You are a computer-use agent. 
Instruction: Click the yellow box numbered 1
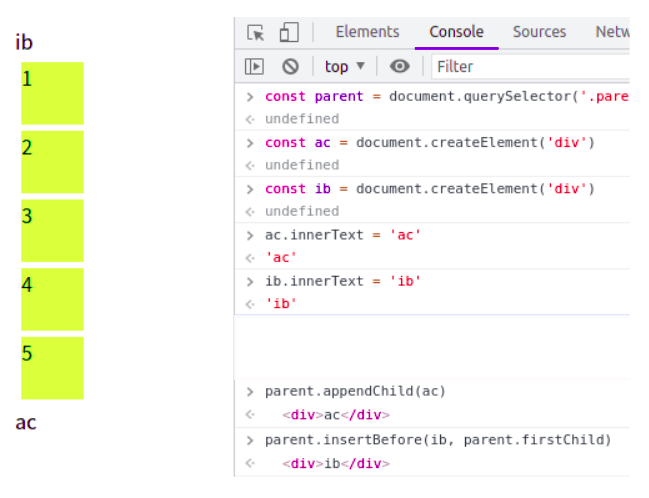[53, 94]
